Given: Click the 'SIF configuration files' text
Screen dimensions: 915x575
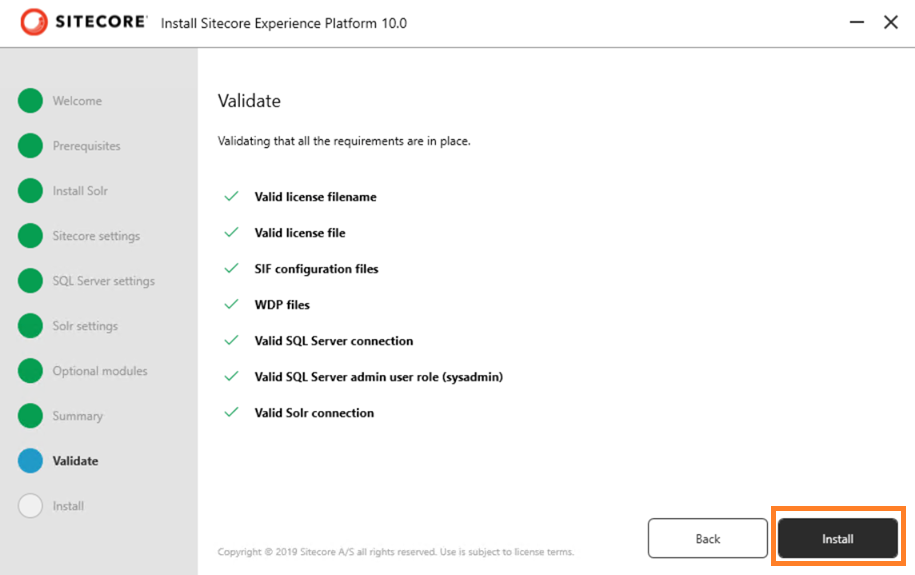Looking at the screenshot, I should (x=316, y=269).
